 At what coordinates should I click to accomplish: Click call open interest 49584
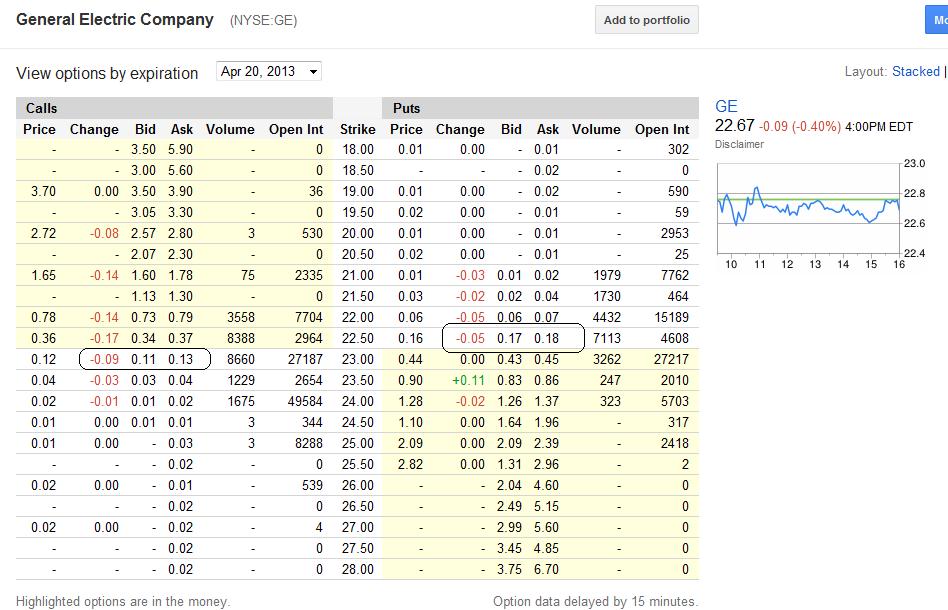pyautogui.click(x=305, y=401)
